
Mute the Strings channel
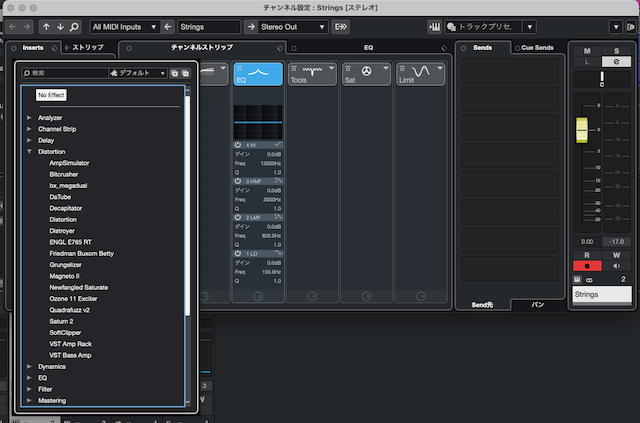(587, 49)
